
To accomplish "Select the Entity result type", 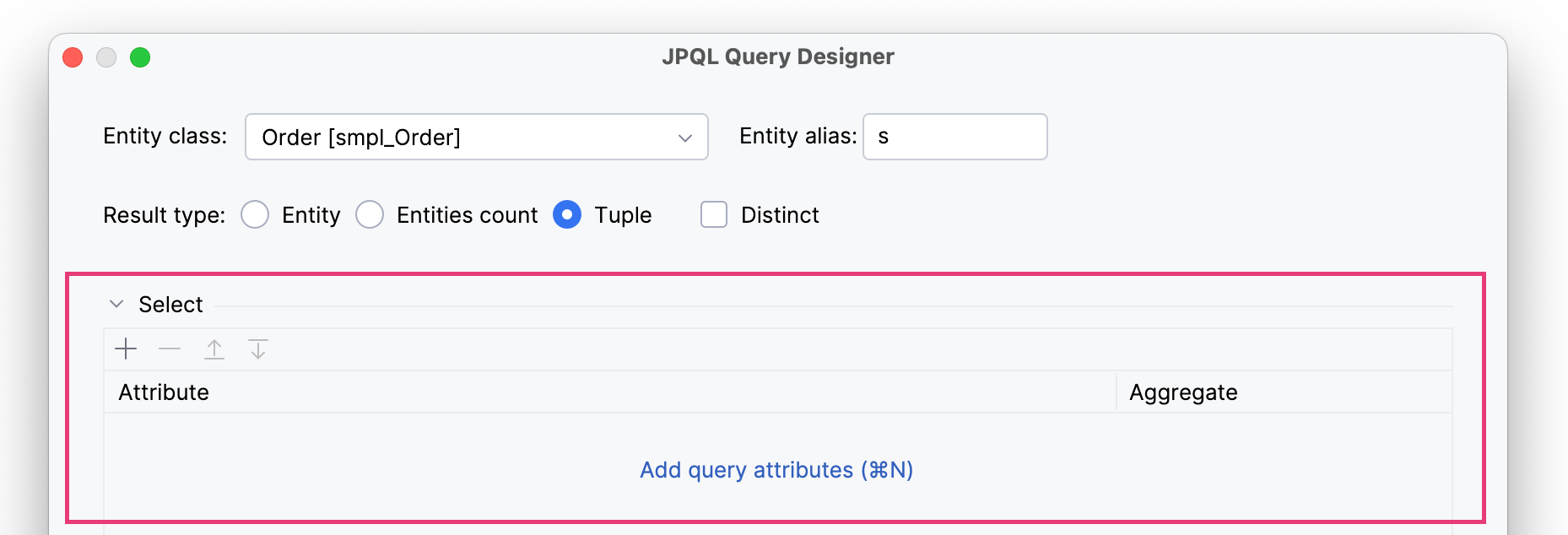I will [x=255, y=215].
